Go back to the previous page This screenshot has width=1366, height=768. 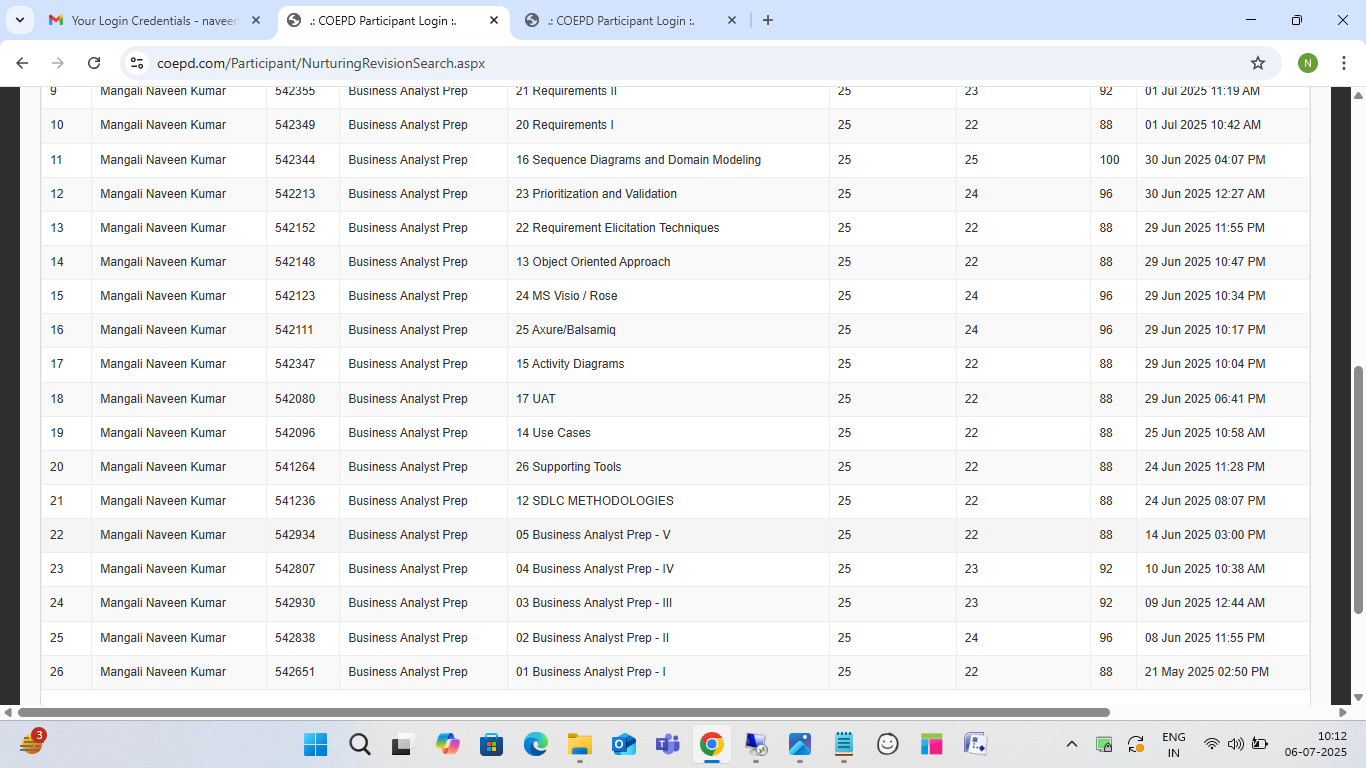click(22, 63)
